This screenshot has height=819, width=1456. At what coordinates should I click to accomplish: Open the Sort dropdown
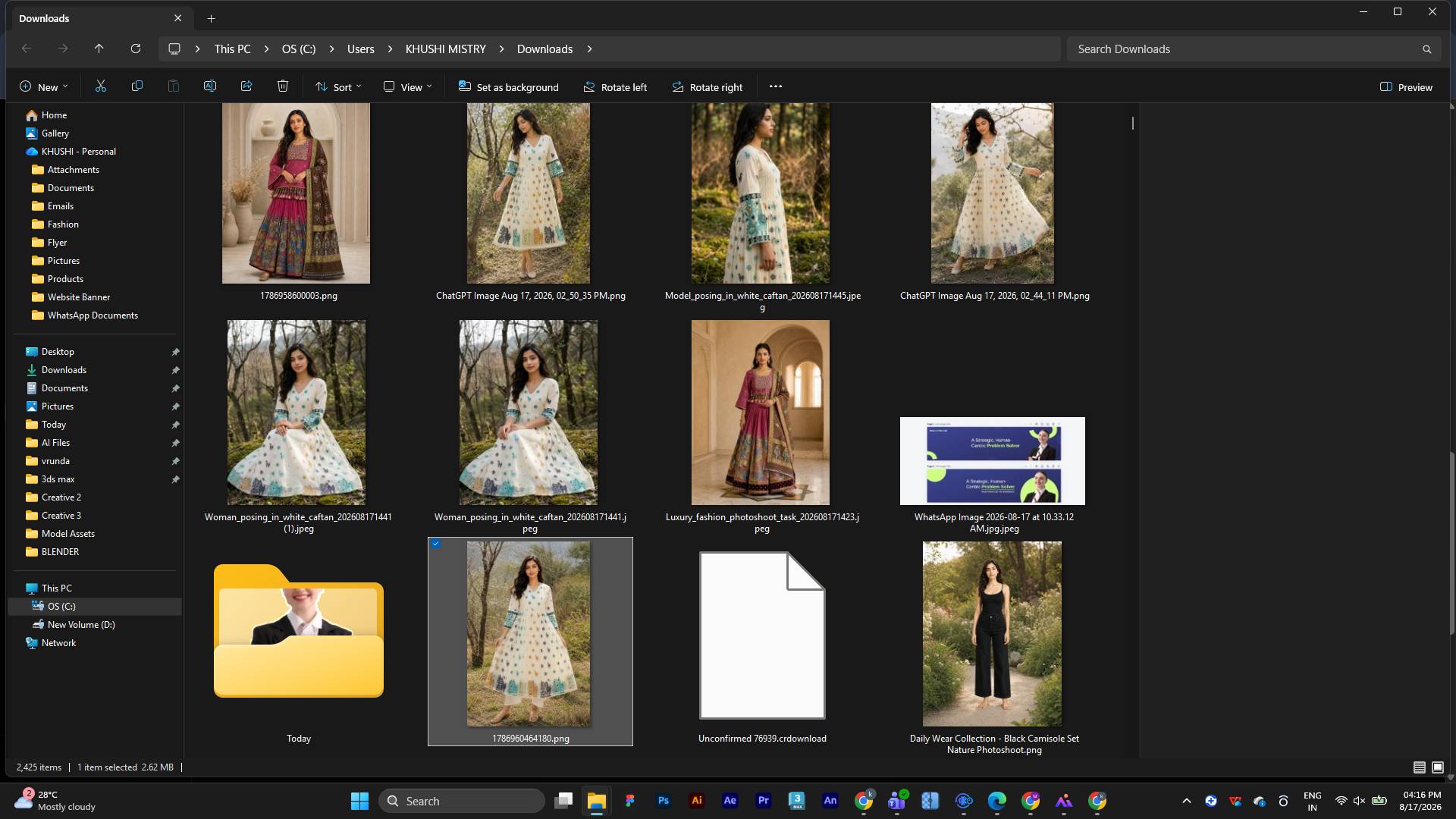pos(338,87)
